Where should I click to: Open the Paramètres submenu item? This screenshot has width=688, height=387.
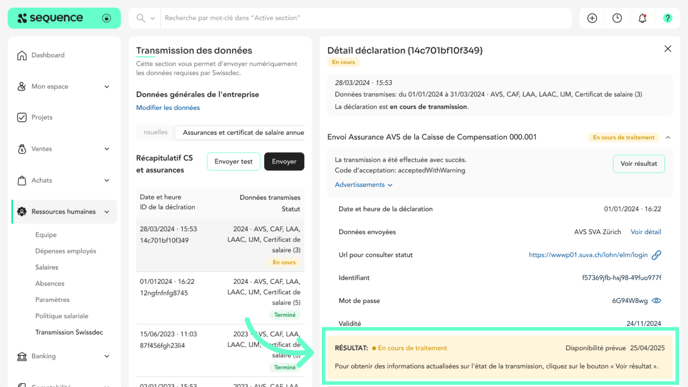[x=52, y=300]
